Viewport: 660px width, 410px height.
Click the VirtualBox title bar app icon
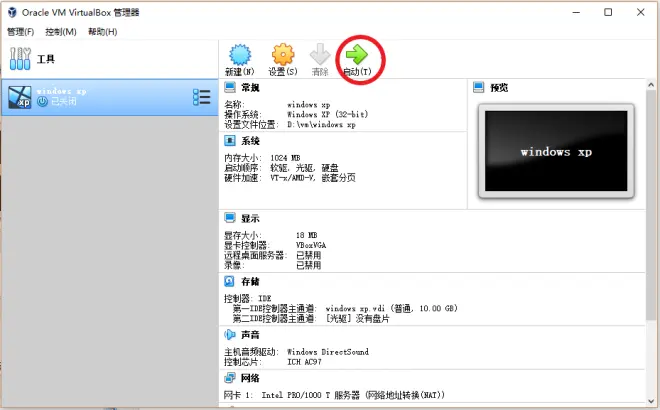point(12,12)
